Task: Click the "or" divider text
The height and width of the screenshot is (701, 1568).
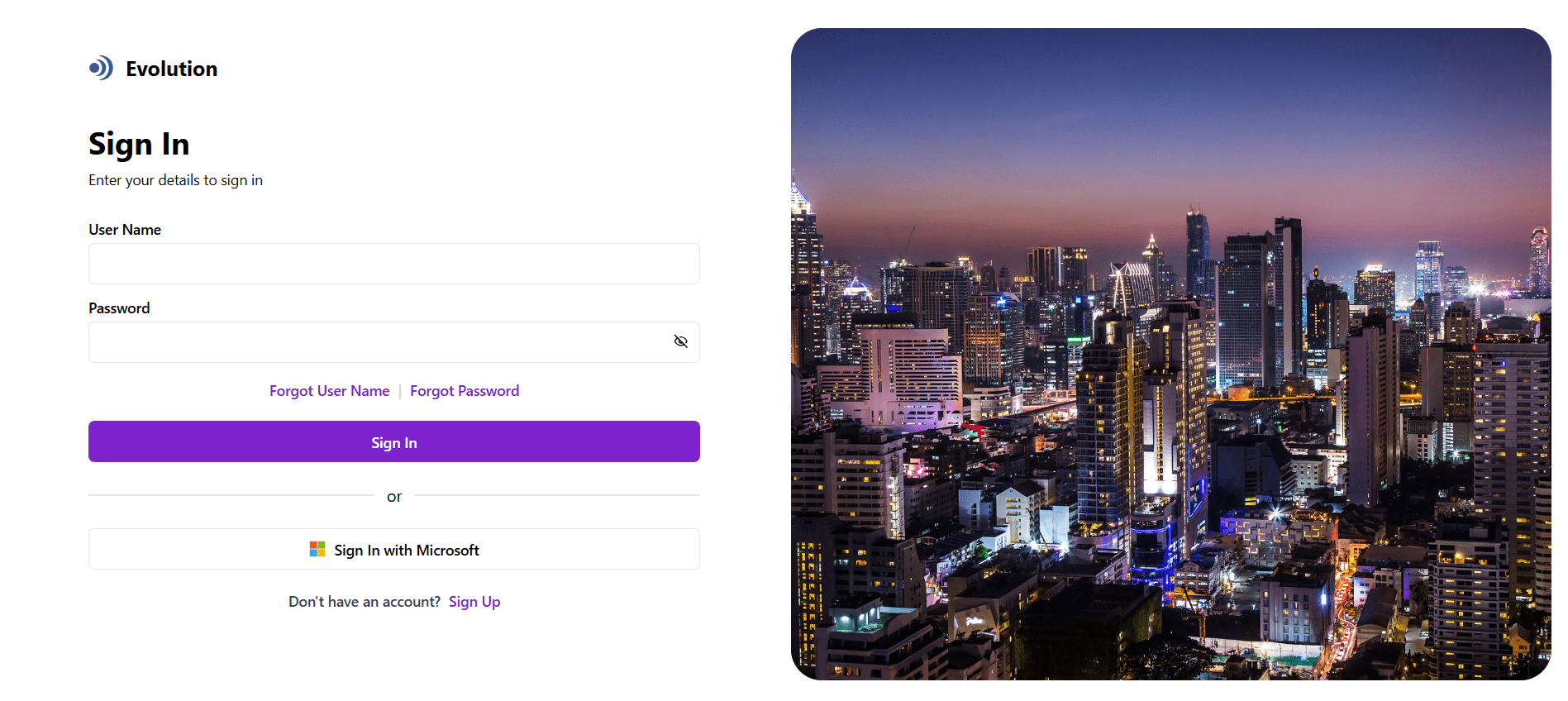Action: point(394,497)
